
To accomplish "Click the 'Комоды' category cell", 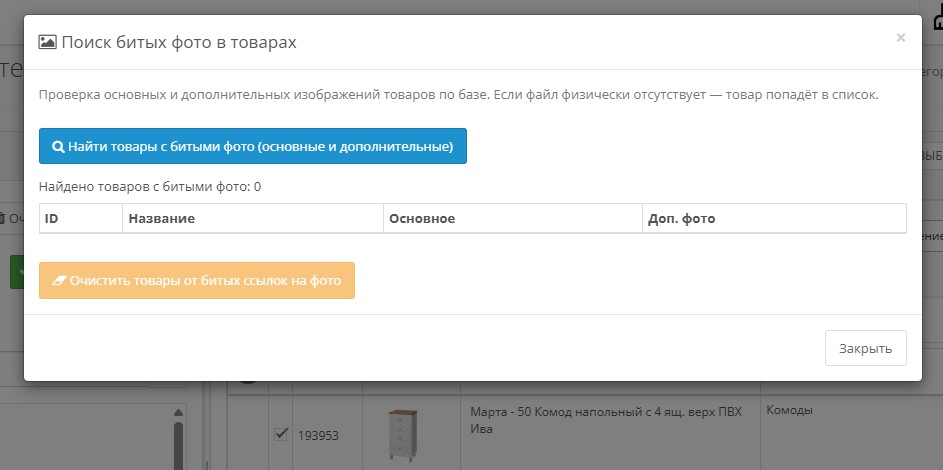I will coord(789,410).
